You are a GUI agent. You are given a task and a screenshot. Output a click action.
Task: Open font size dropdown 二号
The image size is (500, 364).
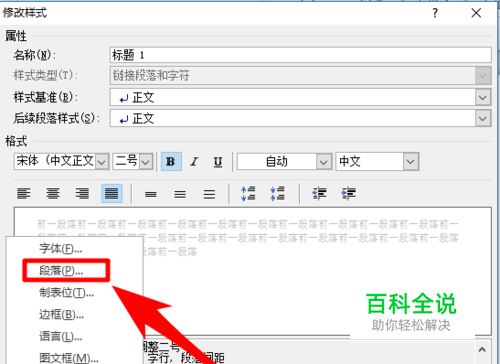click(146, 162)
